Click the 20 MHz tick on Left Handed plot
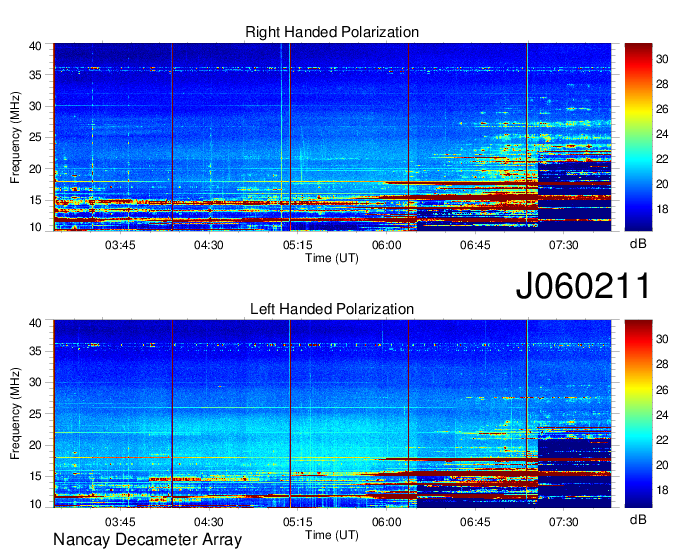Image resolution: width=680 pixels, height=552 pixels. pos(35,445)
